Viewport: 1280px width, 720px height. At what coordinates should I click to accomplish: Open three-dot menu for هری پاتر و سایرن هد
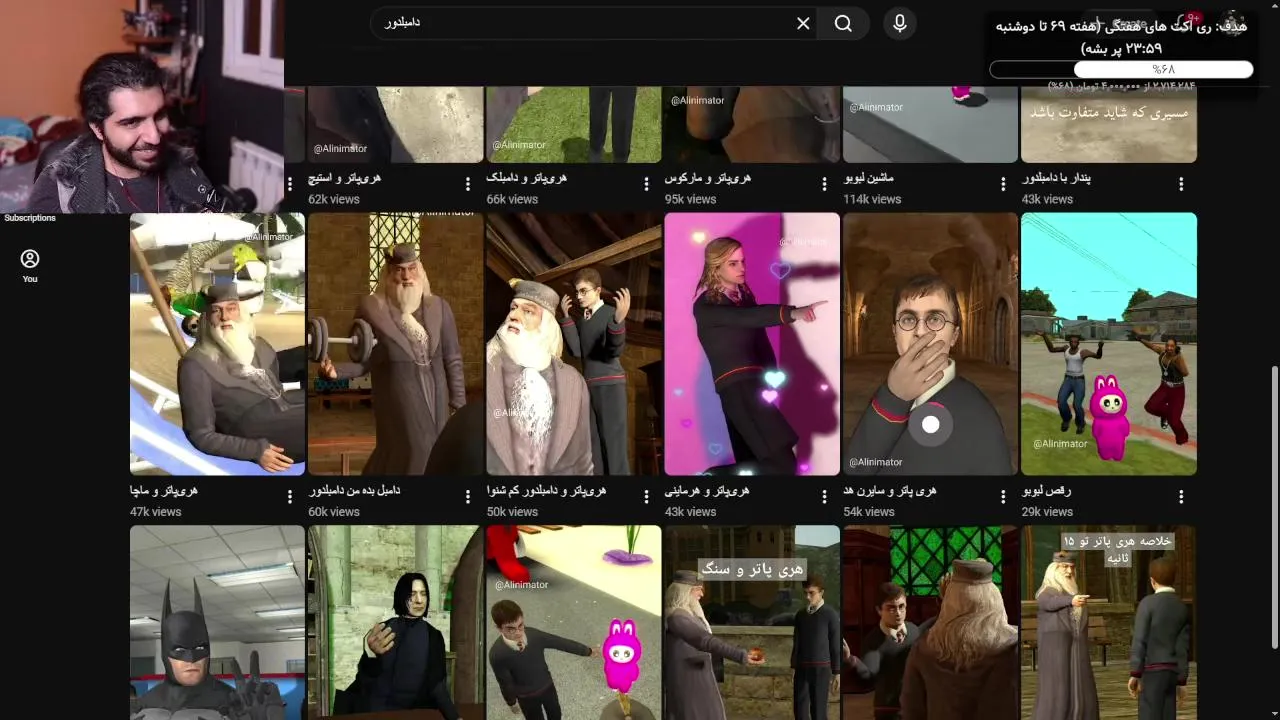tap(1003, 497)
